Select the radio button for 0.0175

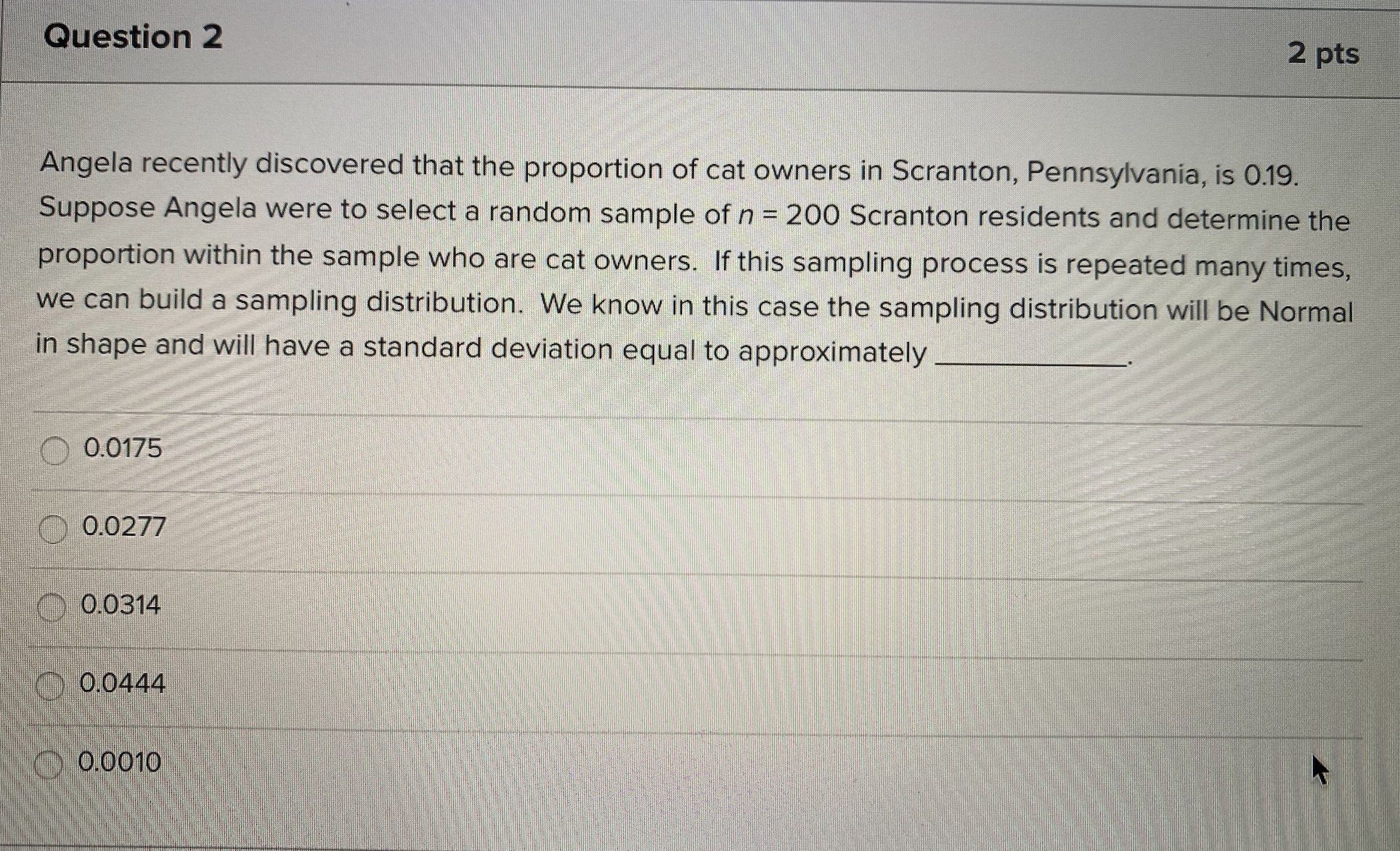[x=55, y=449]
